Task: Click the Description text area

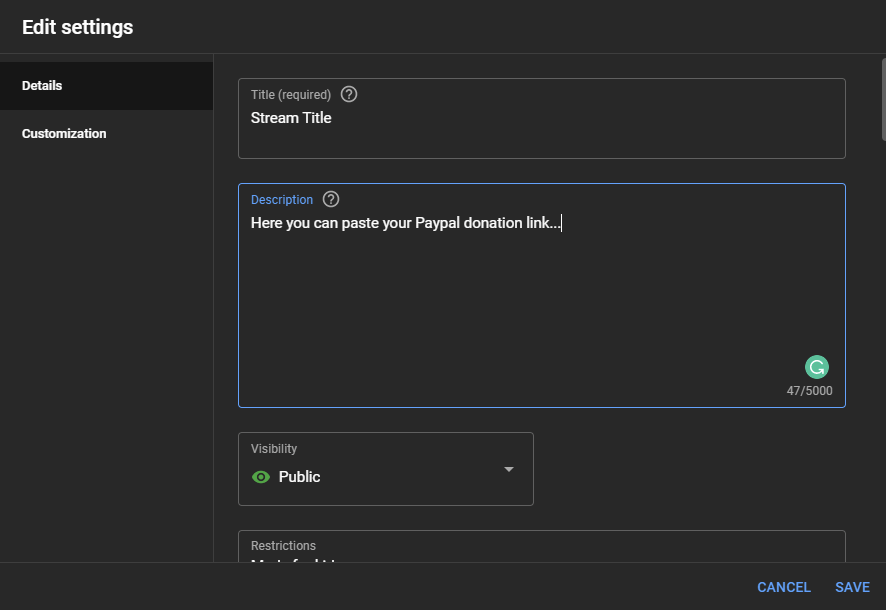Action: pyautogui.click(x=540, y=290)
